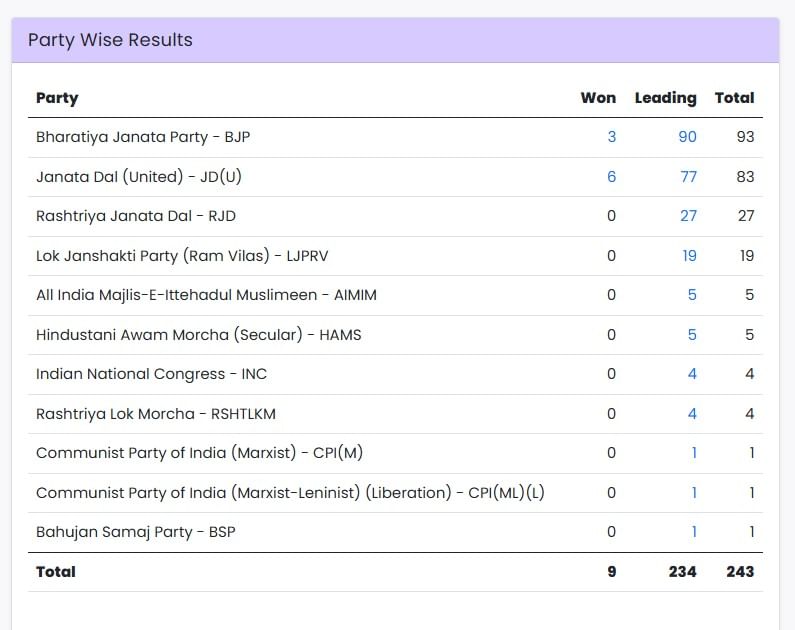Open BSP's leading count link showing 1

pyautogui.click(x=694, y=532)
